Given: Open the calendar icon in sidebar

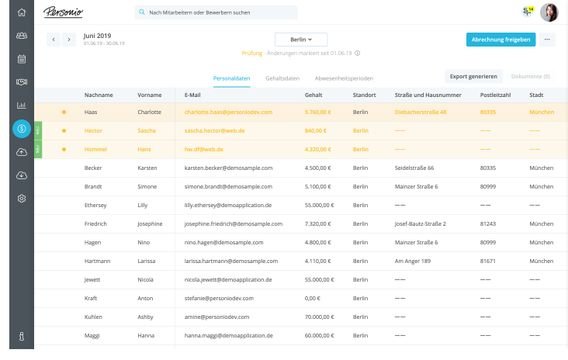Looking at the screenshot, I should click(22, 59).
